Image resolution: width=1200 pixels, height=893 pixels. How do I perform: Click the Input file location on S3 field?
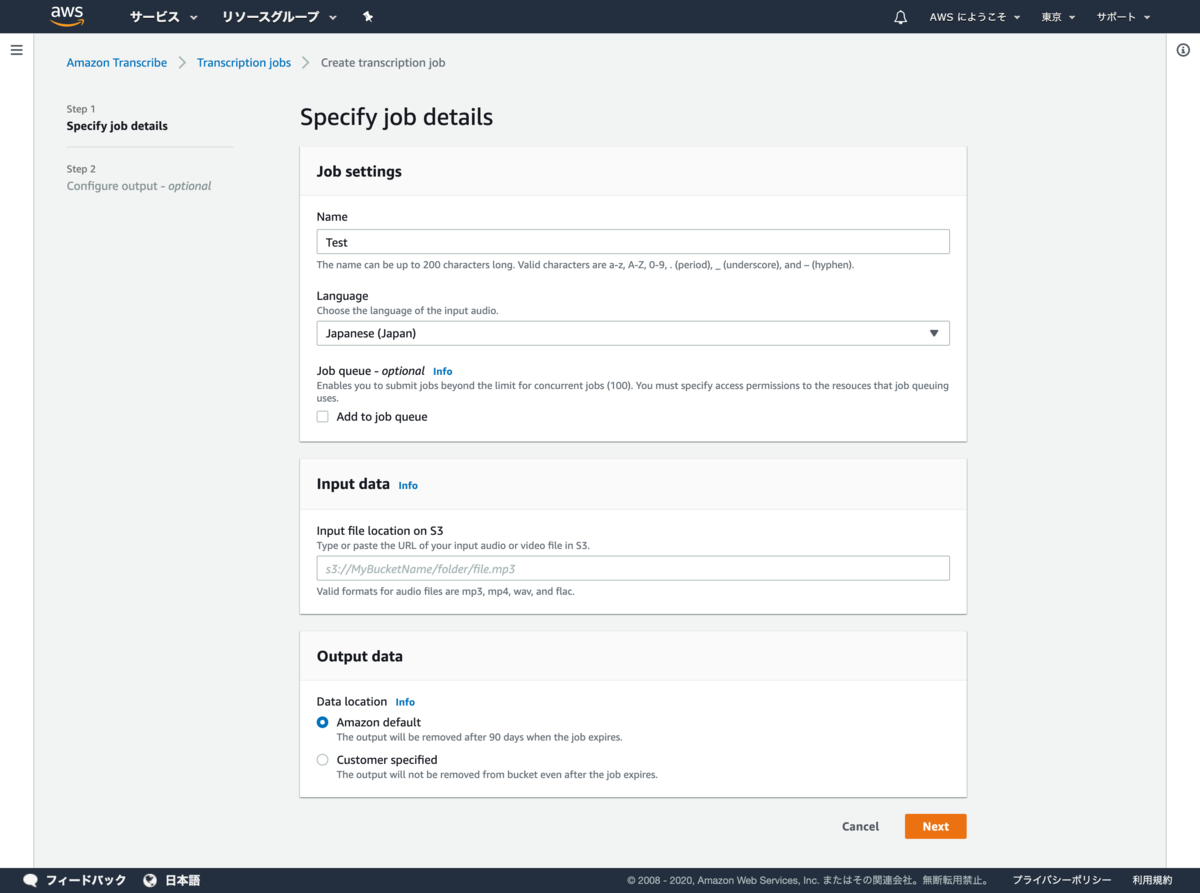tap(633, 568)
